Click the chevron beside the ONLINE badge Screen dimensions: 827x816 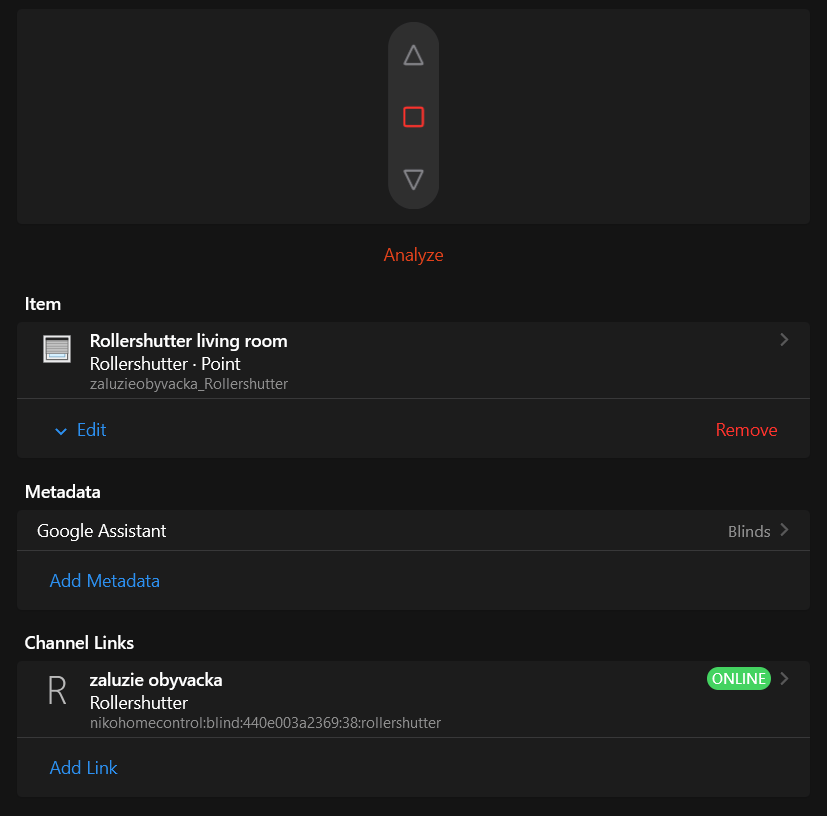(784, 679)
